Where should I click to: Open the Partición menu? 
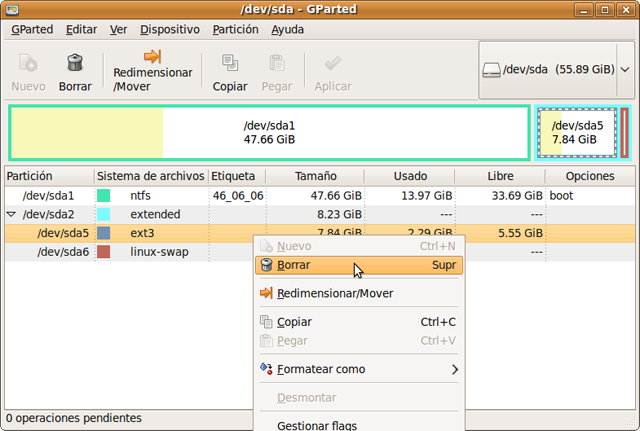coord(235,30)
